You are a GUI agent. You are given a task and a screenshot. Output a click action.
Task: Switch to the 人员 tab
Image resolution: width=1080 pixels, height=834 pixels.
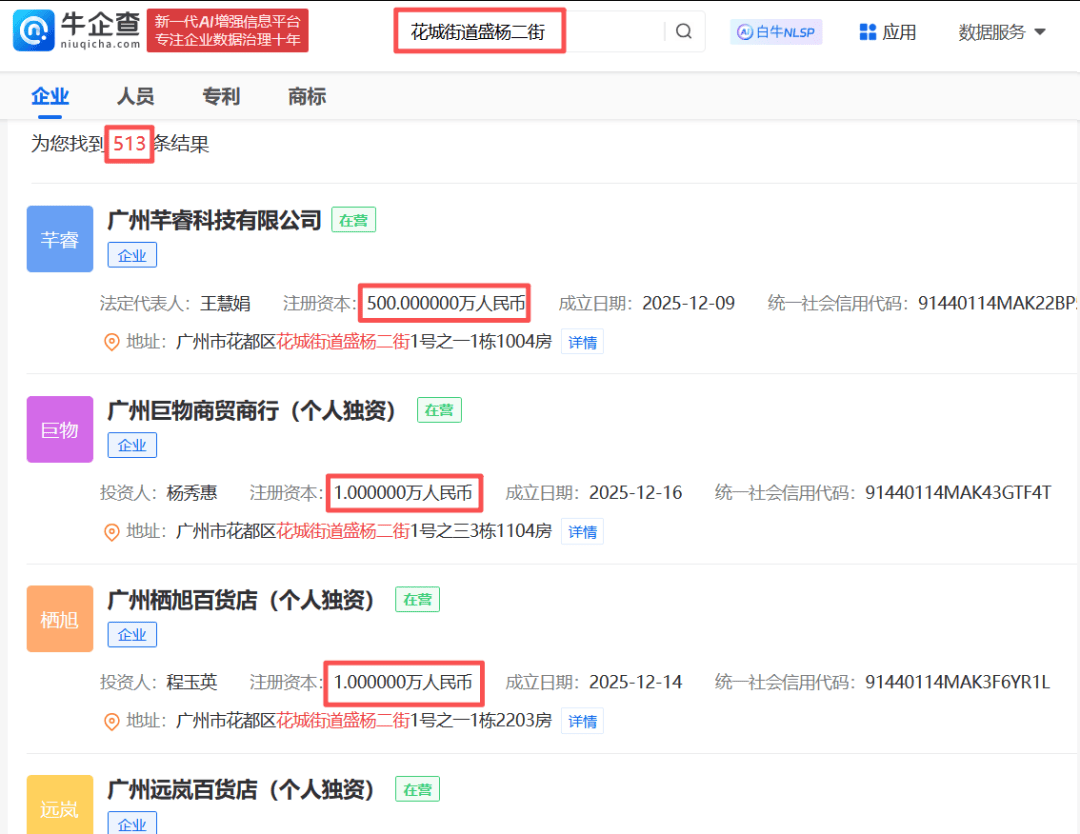[135, 96]
